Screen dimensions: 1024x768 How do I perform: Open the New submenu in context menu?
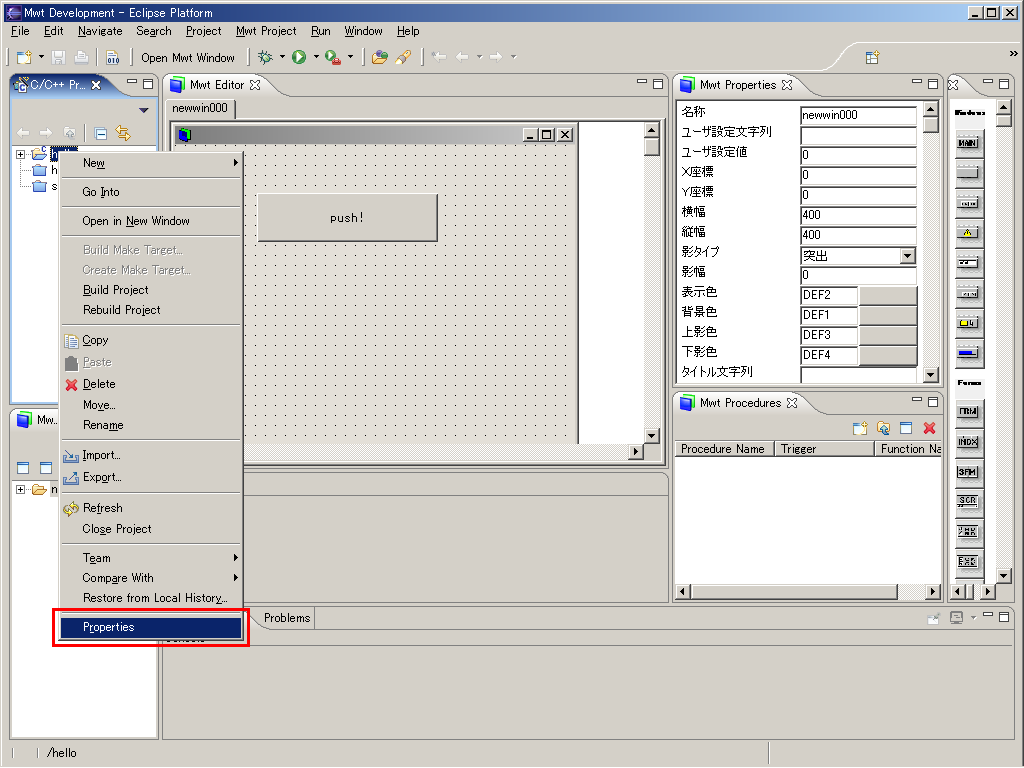151,163
